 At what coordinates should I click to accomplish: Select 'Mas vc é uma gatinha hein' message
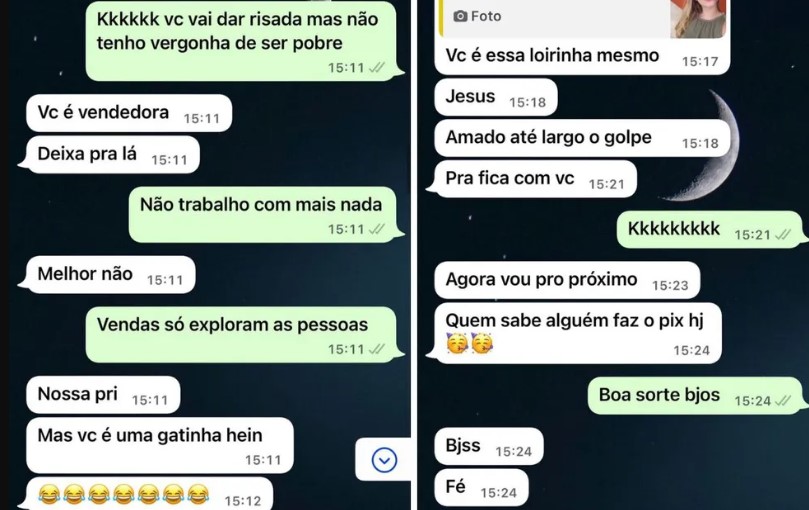[x=159, y=445]
